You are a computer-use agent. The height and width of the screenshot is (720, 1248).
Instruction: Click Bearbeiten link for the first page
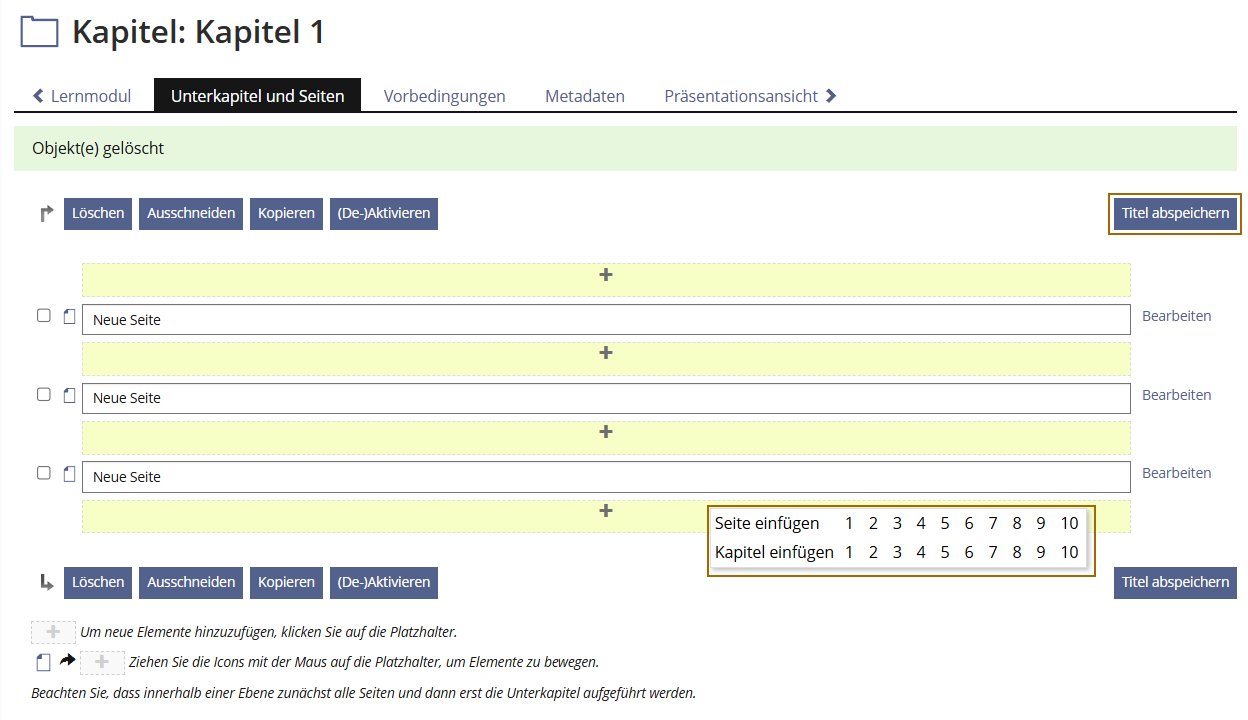(1176, 316)
